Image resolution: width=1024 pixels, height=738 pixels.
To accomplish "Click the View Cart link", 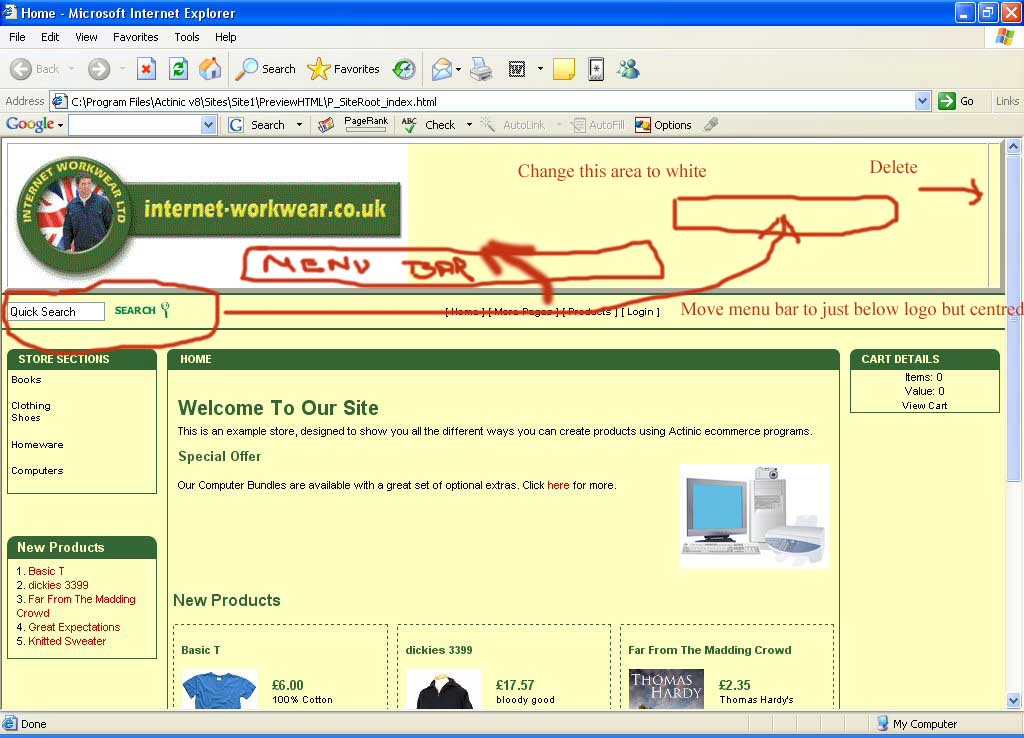I will 924,405.
